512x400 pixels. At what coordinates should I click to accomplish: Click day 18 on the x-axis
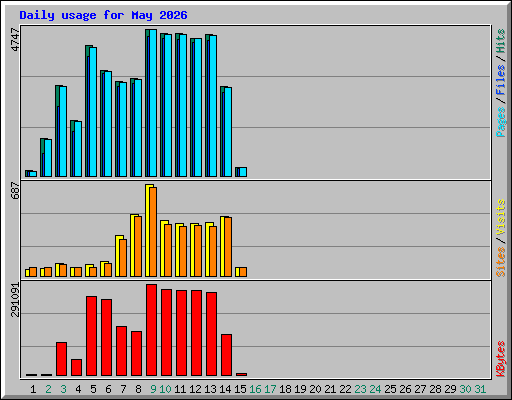click(285, 389)
